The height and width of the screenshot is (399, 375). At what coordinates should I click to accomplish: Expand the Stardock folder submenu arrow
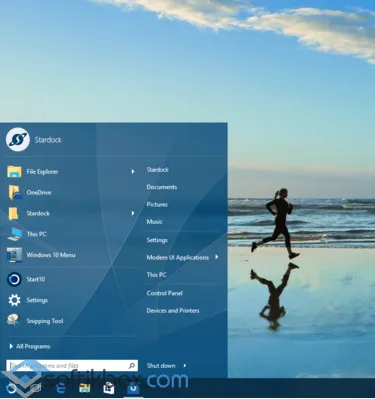133,213
